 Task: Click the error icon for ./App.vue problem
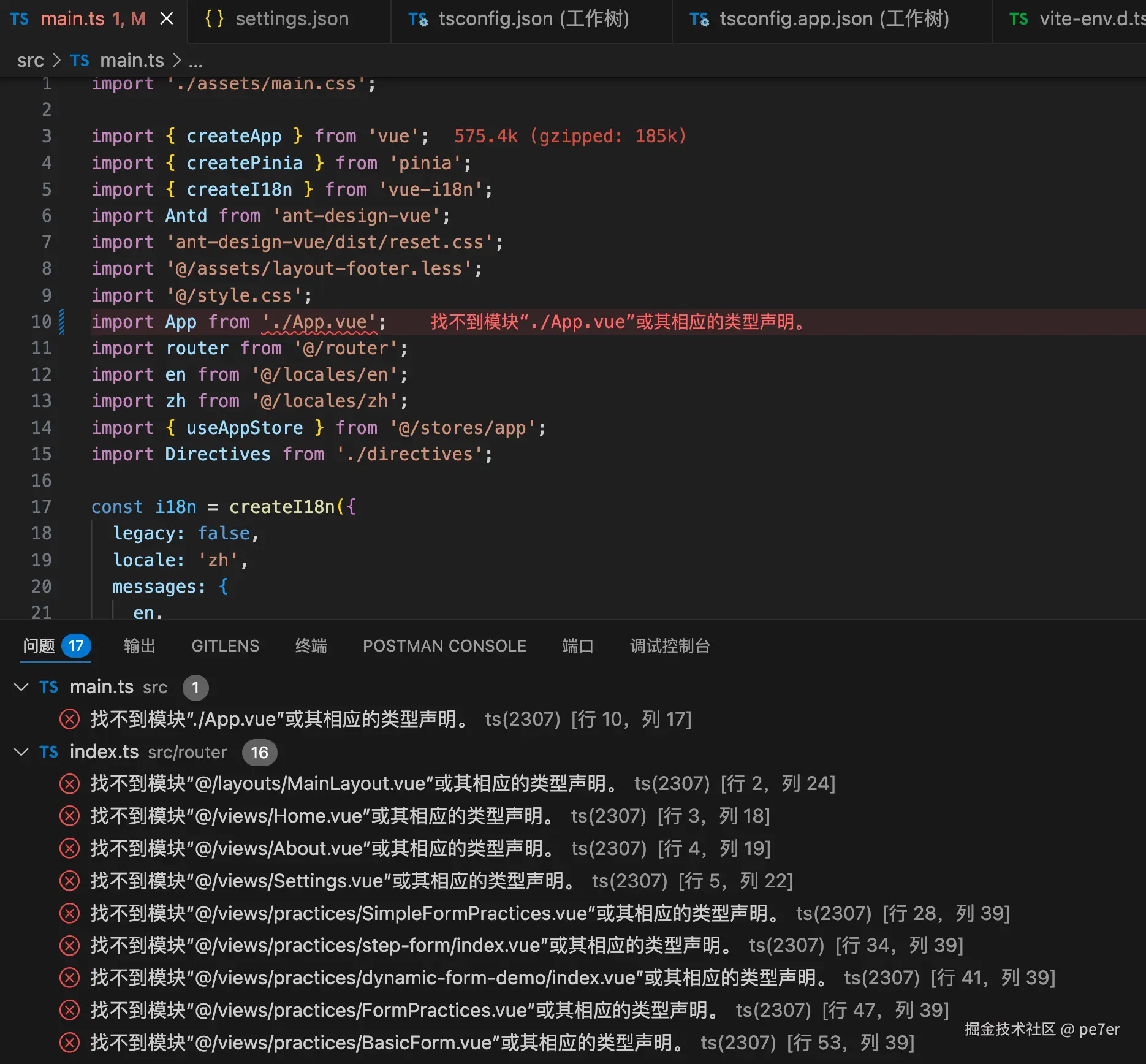[69, 719]
